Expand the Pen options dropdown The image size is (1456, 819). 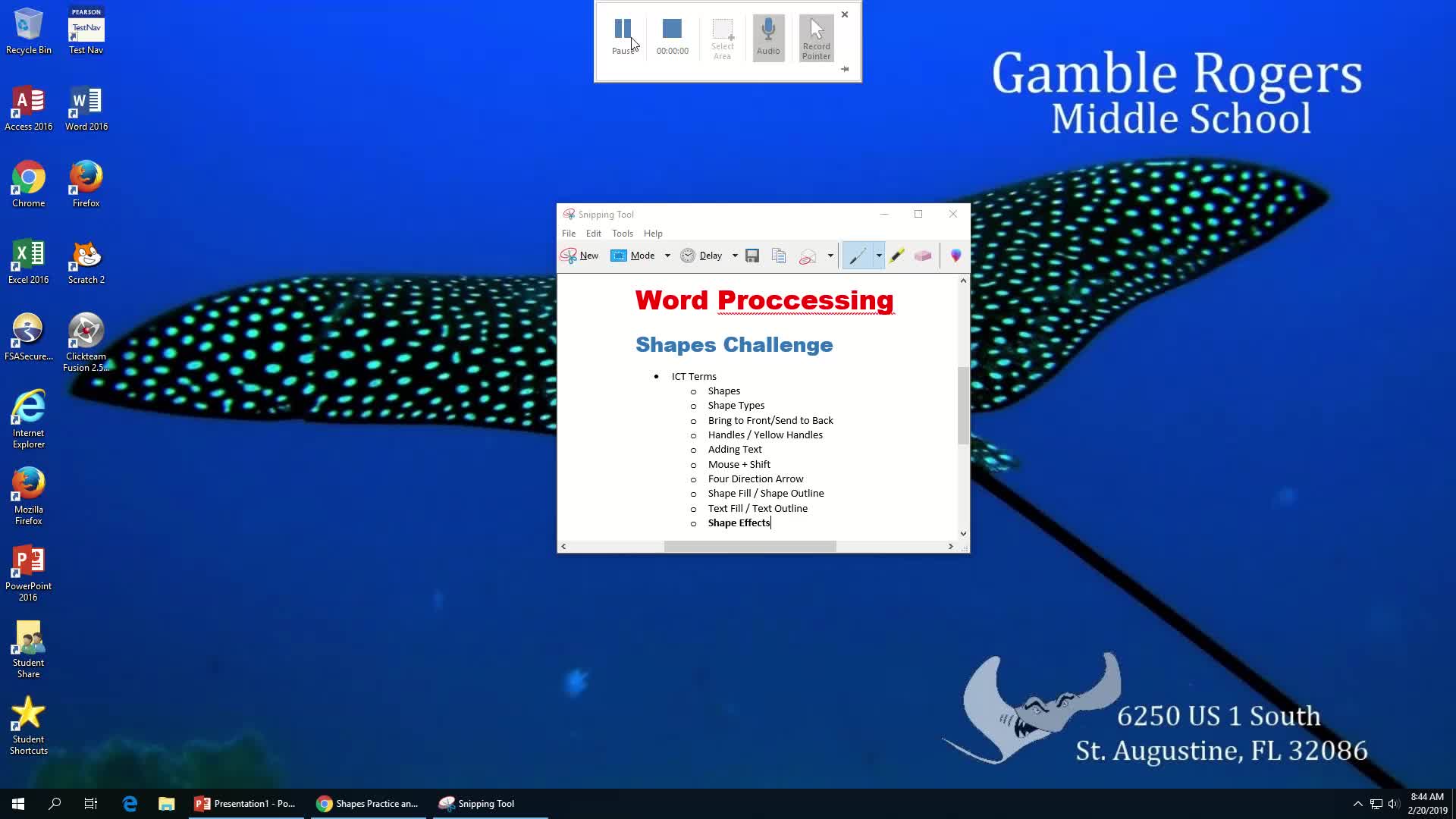pyautogui.click(x=879, y=256)
